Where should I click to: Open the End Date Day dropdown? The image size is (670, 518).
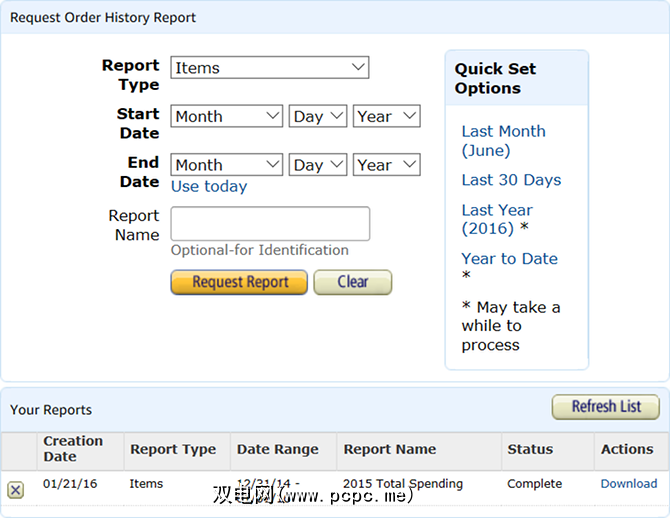click(x=318, y=165)
